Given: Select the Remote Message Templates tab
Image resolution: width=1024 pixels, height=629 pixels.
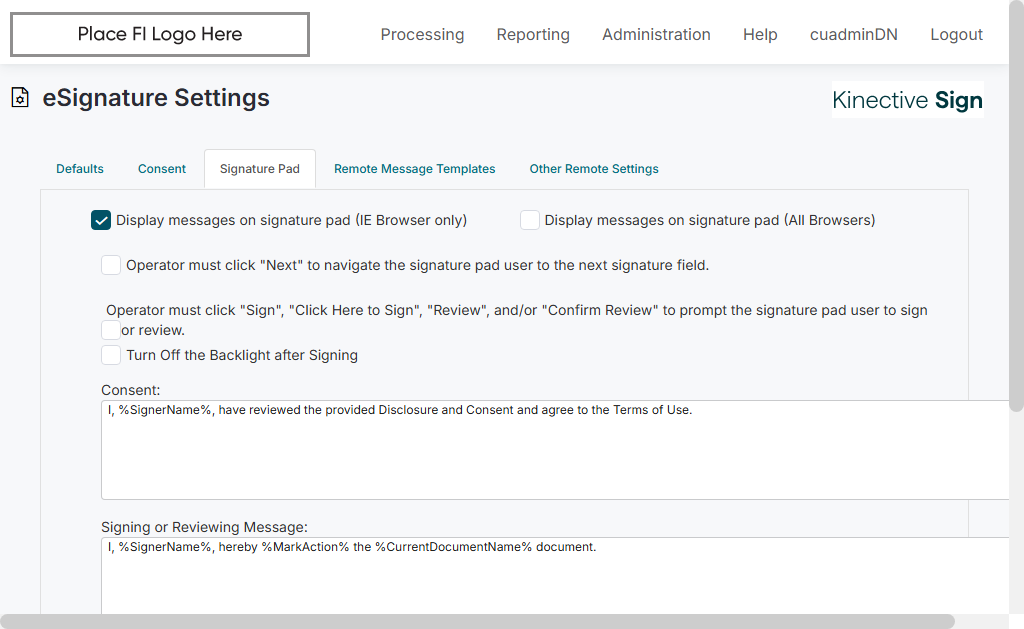Looking at the screenshot, I should tap(415, 169).
